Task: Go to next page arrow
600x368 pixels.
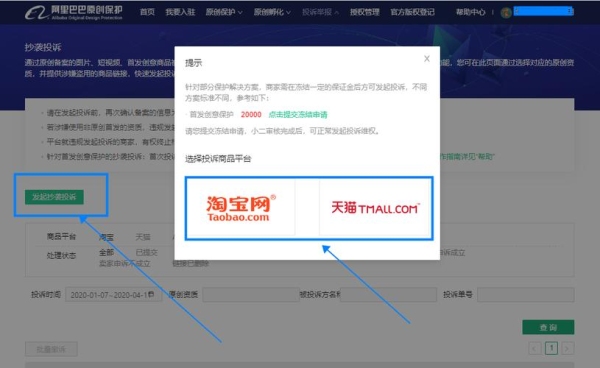Action: point(567,348)
